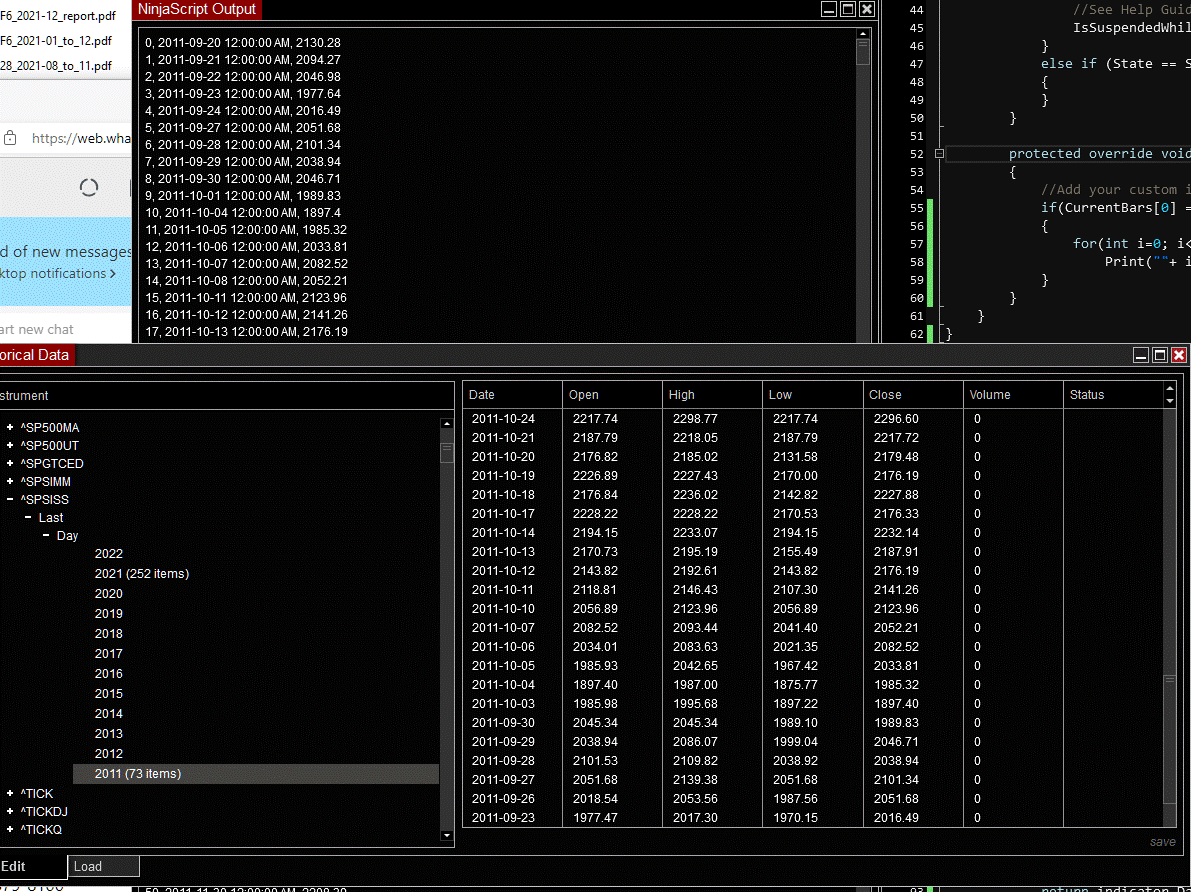1191x892 pixels.
Task: Click scroll-down arrow of instrument tree
Action: pos(447,836)
